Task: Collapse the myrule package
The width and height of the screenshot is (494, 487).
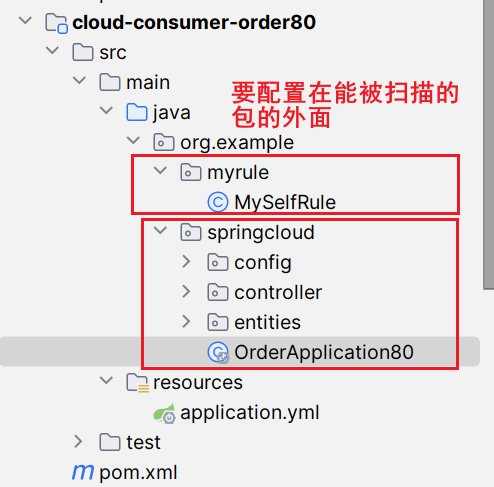Action: pyautogui.click(x=160, y=171)
